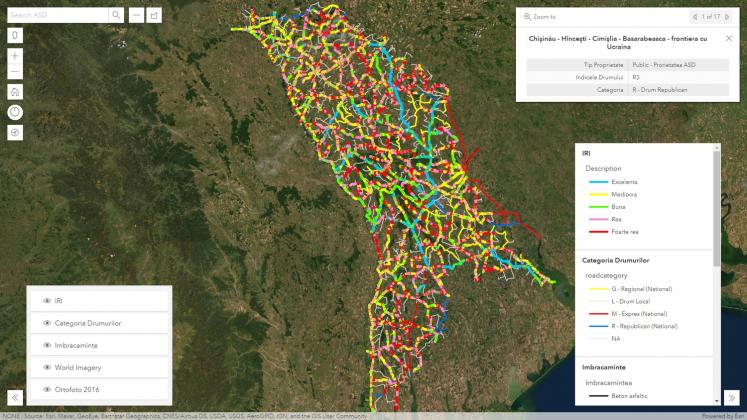Click the 'Description' legend subheading

603,169
